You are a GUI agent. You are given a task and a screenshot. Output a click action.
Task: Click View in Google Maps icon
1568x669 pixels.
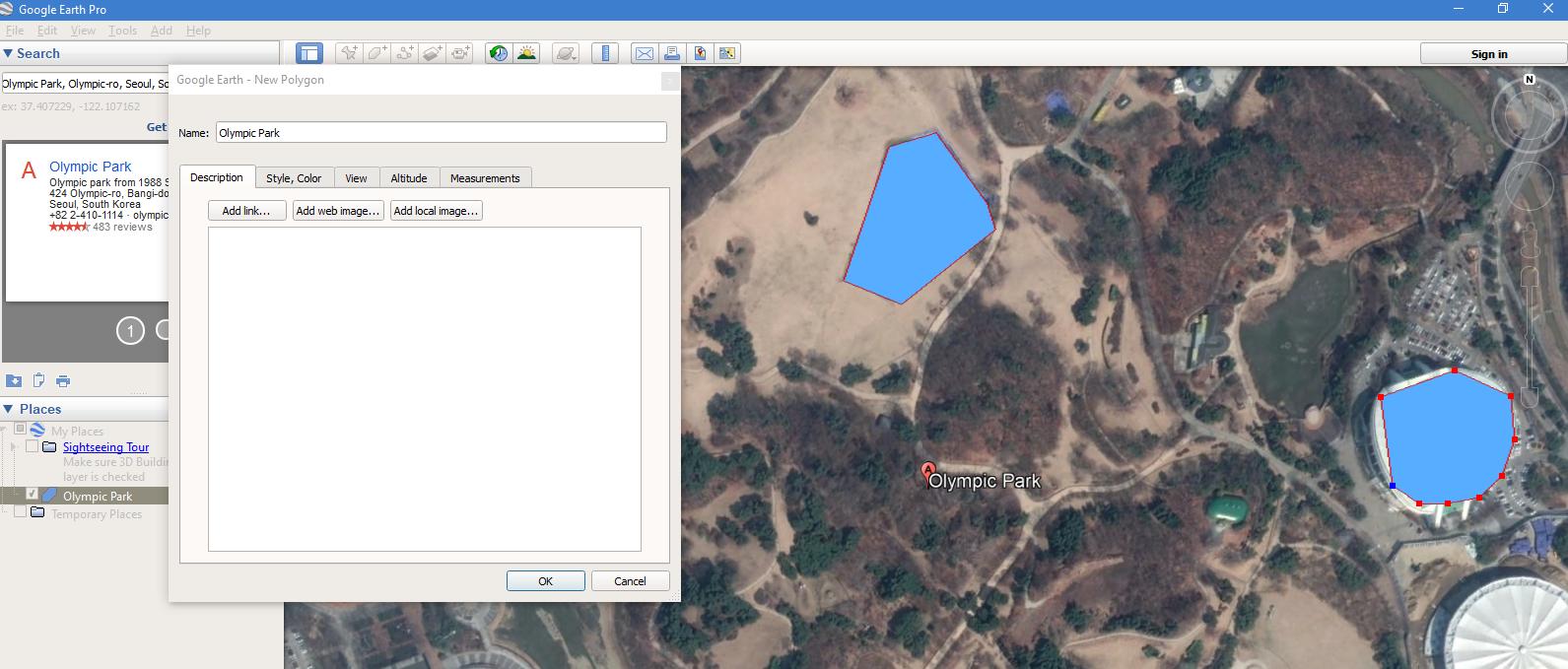(727, 53)
